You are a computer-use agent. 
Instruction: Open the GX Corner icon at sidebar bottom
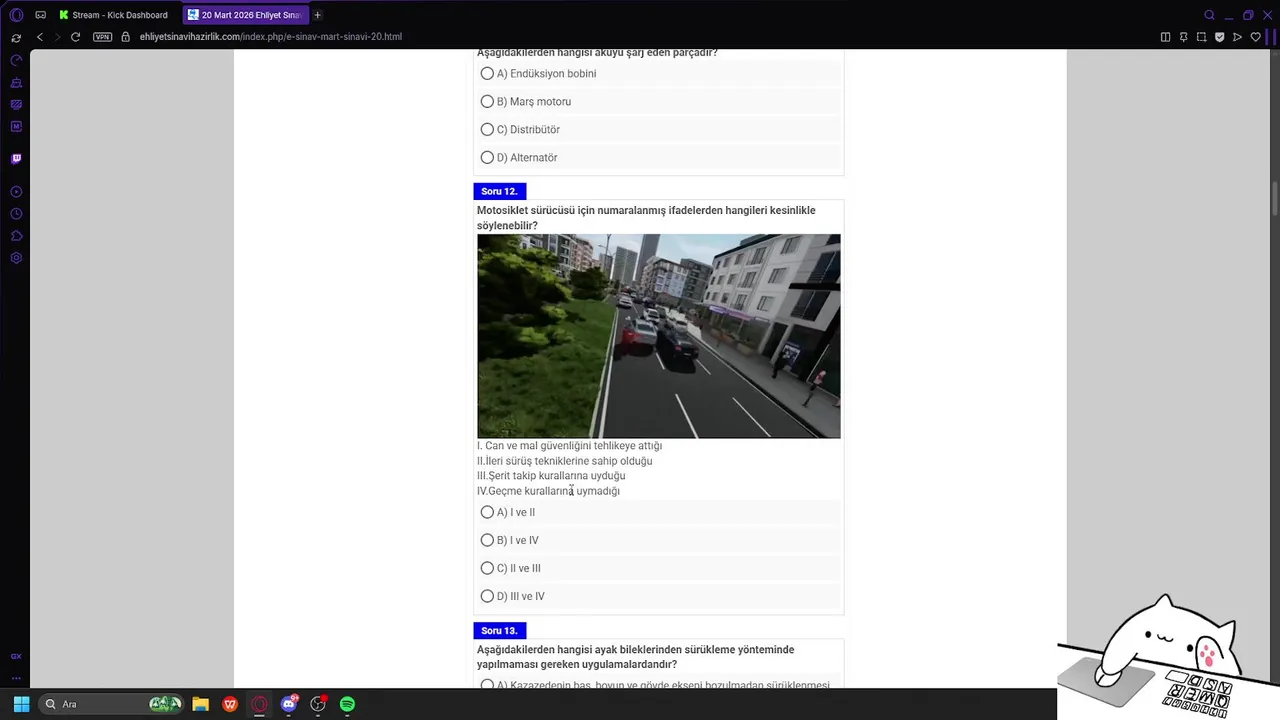(16, 656)
